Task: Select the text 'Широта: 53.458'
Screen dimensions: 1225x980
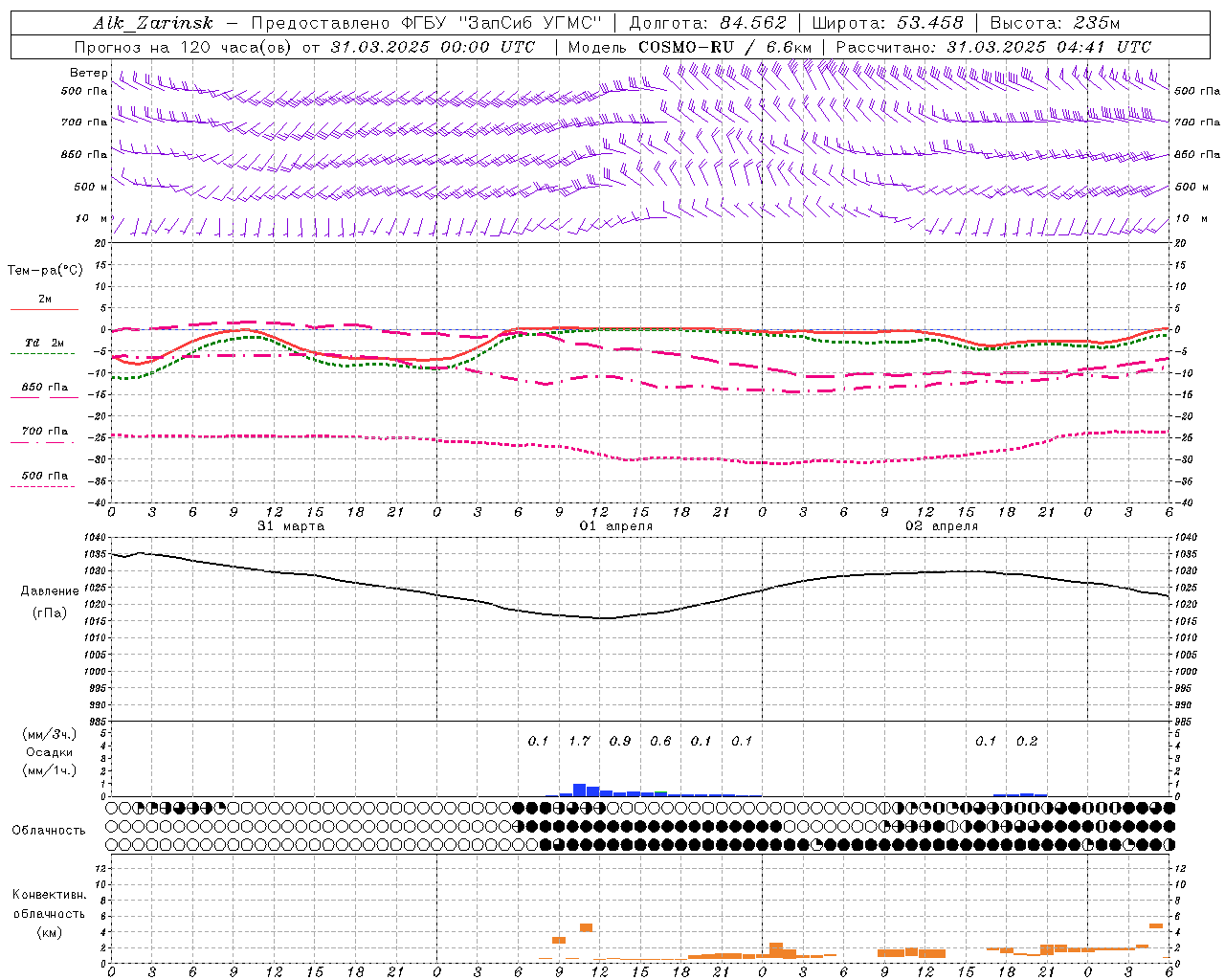Action: (x=887, y=23)
